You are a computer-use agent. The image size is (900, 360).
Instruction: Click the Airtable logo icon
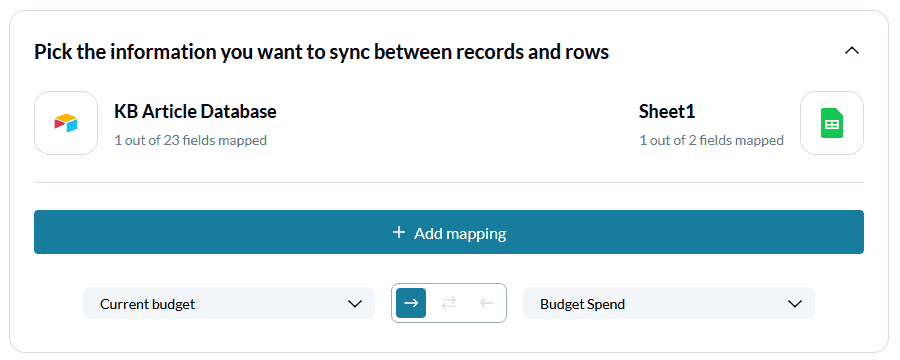[66, 123]
